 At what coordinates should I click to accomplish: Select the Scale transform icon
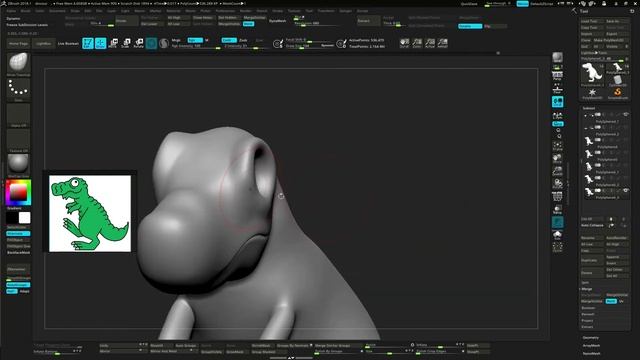coord(126,43)
